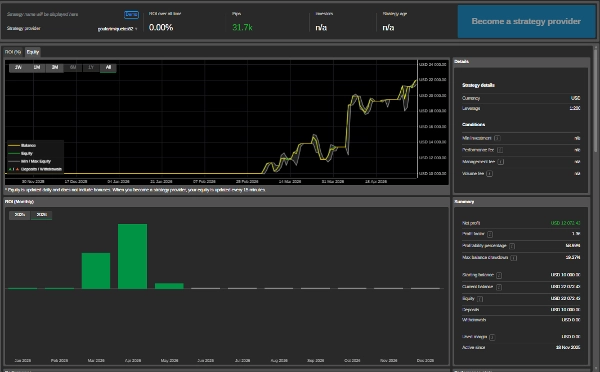Click Become a strategy provider button
Screen dimensions: 600x372
pyautogui.click(x=526, y=21)
